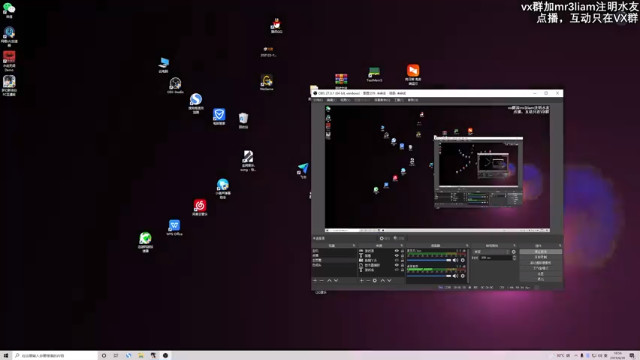Screen dimensions: 640x360
Task: Pop out the Audio Mixer dock panel
Action: click(467, 245)
